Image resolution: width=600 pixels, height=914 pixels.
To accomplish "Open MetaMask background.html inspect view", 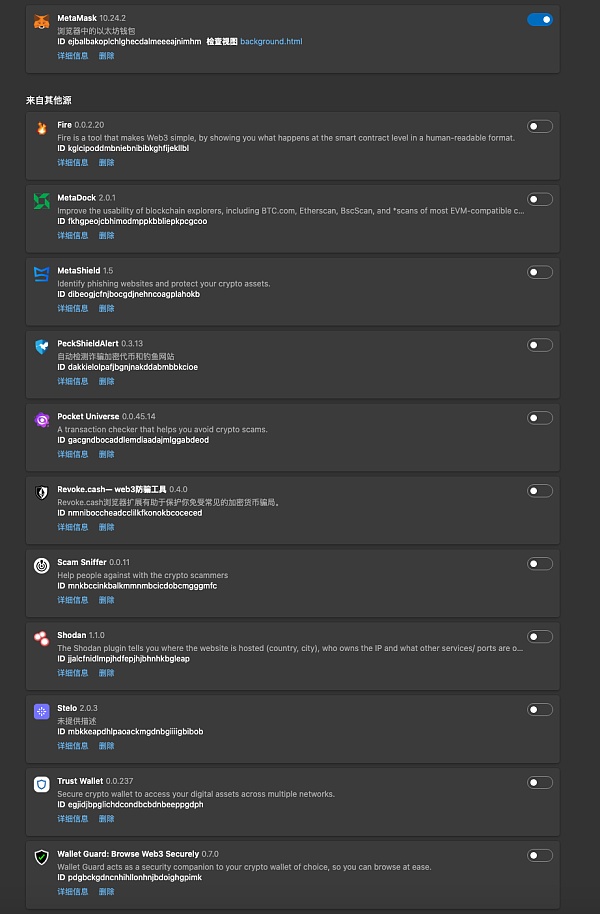I will click(x=271, y=42).
